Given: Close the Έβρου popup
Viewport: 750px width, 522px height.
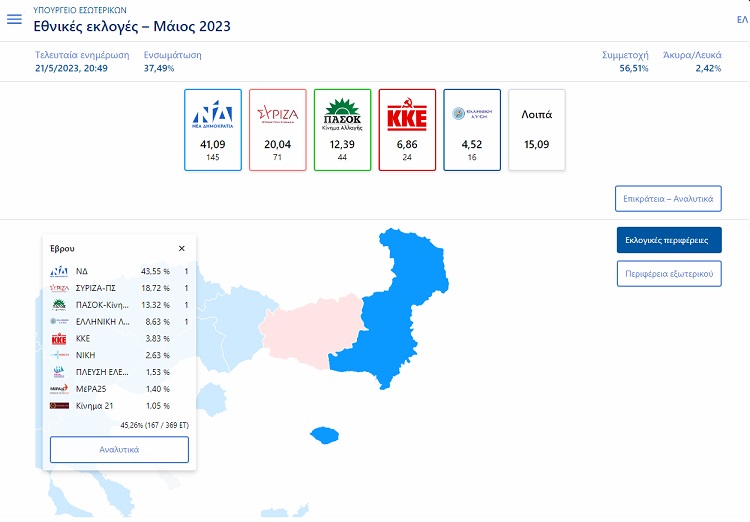Looking at the screenshot, I should click(182, 248).
